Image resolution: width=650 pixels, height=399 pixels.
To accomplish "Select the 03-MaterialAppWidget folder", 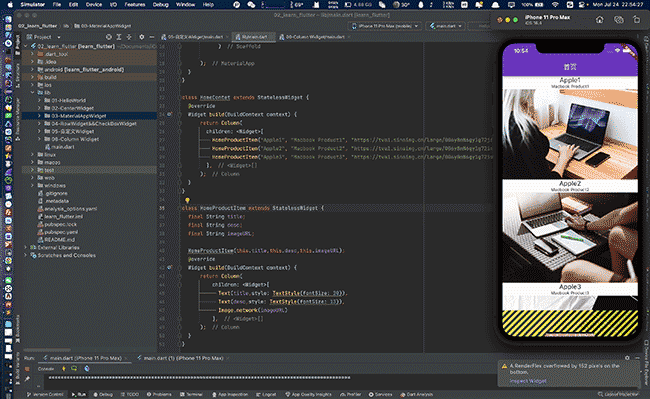I will click(79, 116).
